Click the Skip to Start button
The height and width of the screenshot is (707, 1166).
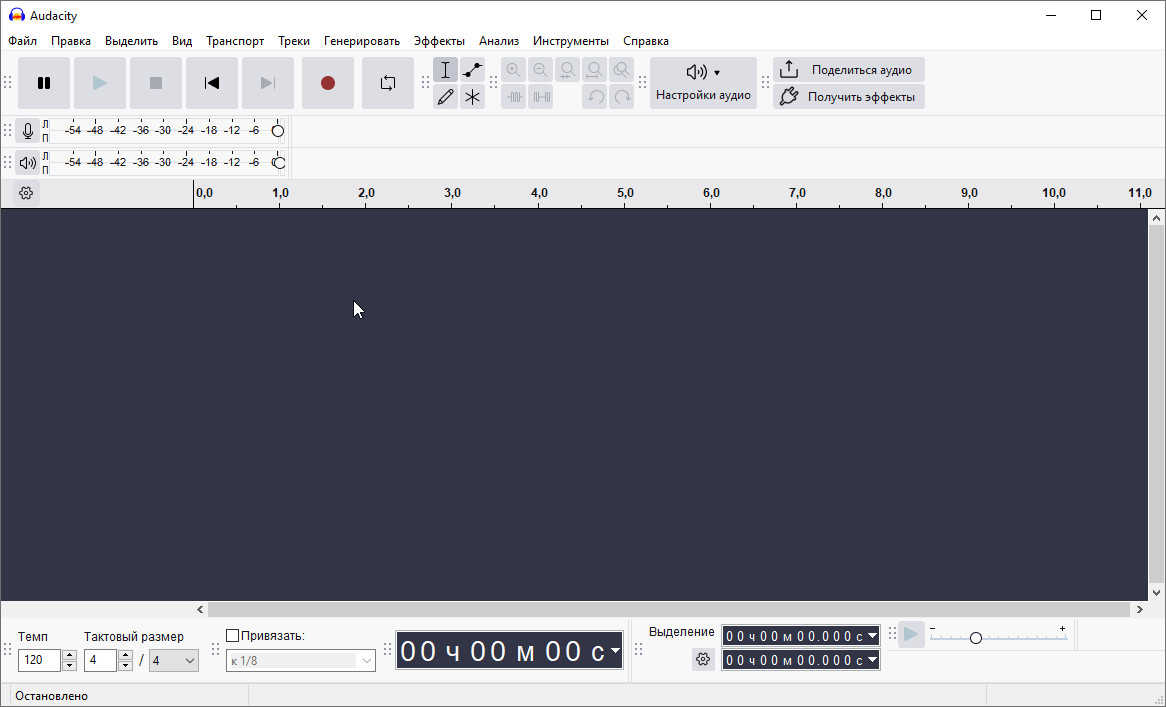point(212,83)
